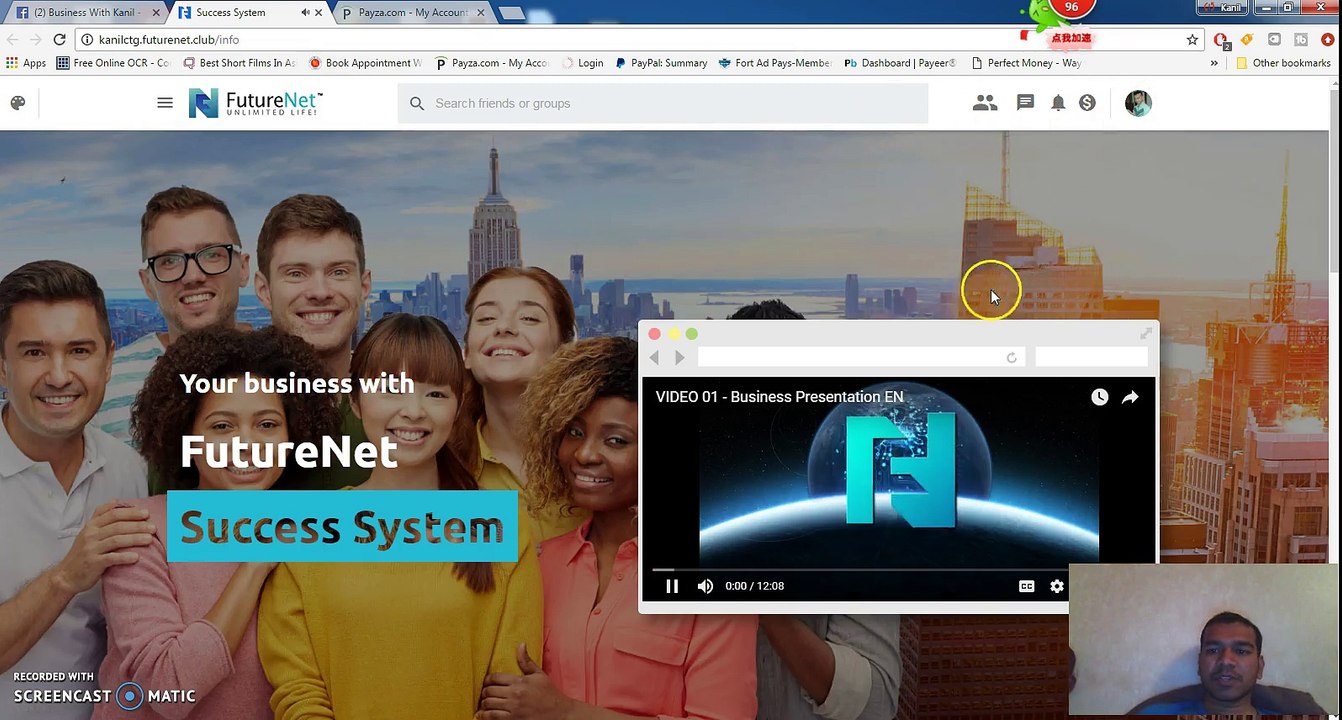Reload the page
The width and height of the screenshot is (1342, 720).
pos(60,39)
